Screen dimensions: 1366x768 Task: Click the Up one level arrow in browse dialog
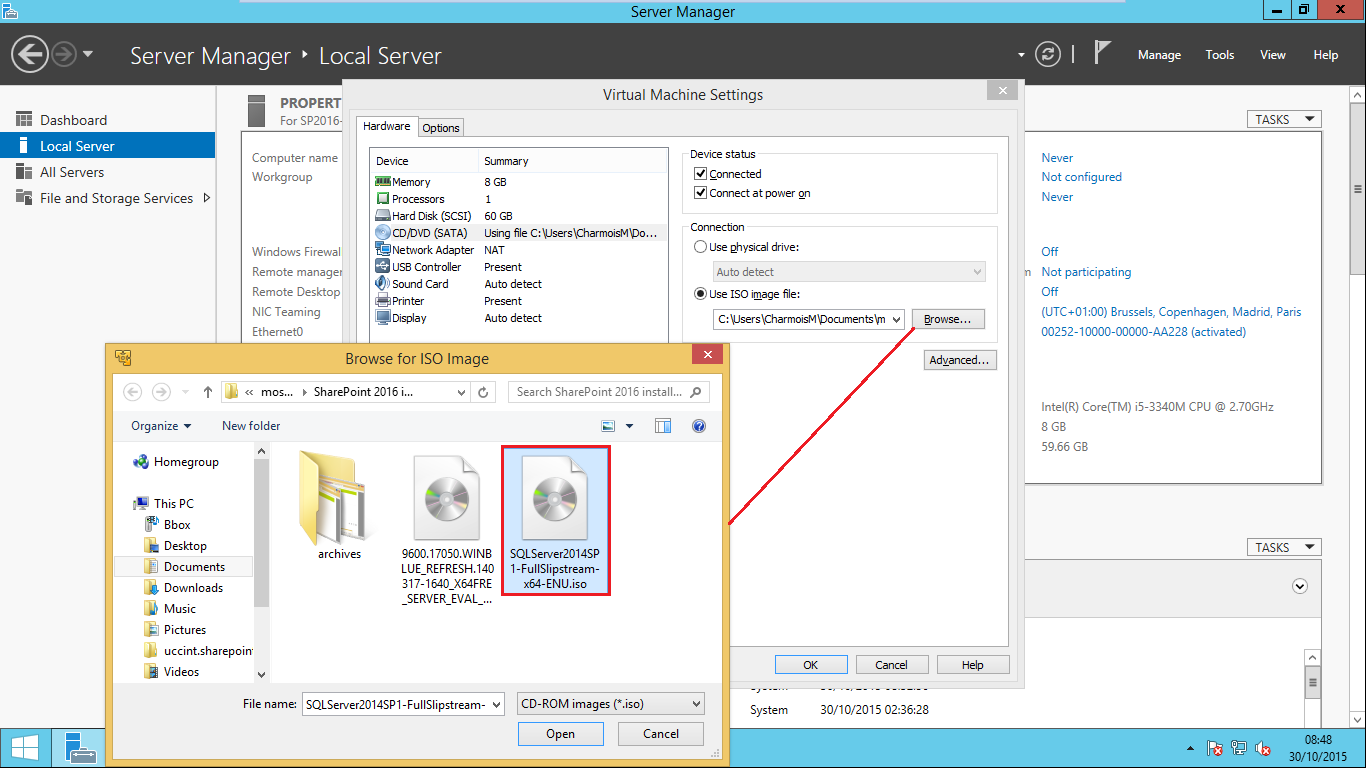208,392
